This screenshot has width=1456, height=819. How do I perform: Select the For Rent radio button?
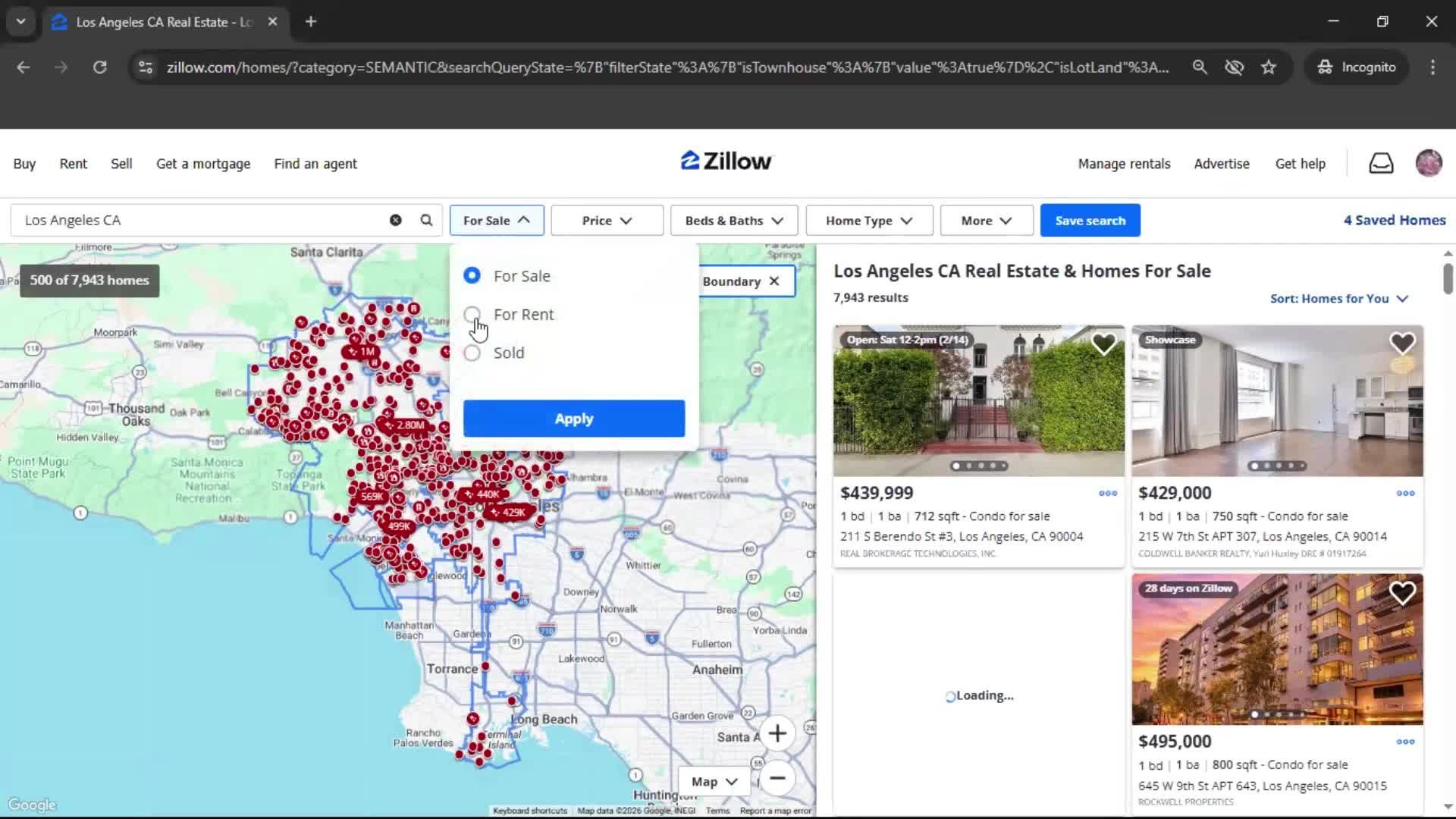pyautogui.click(x=472, y=314)
